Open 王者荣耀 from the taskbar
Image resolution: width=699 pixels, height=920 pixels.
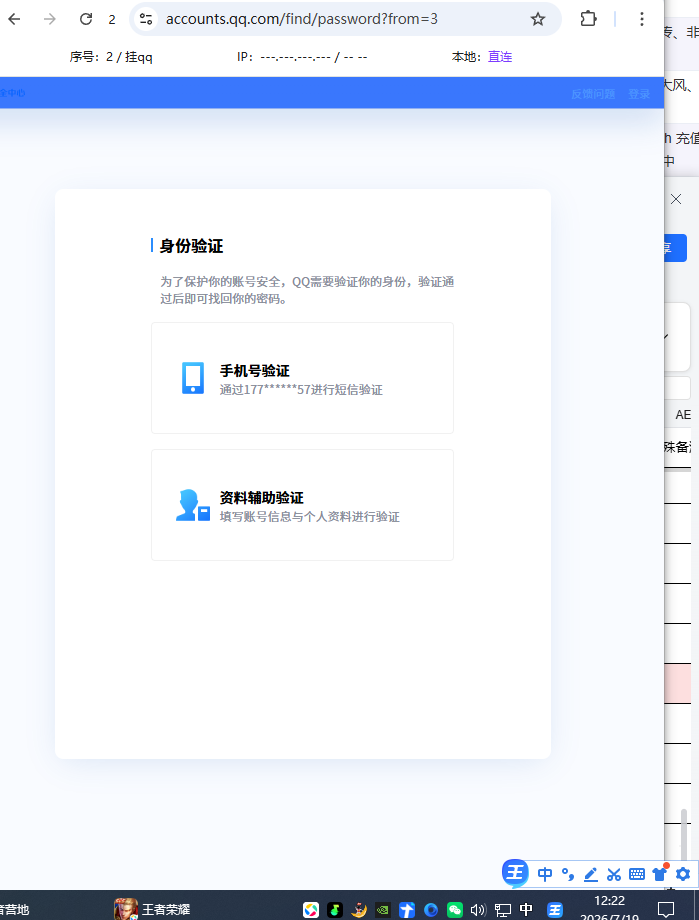[152, 909]
